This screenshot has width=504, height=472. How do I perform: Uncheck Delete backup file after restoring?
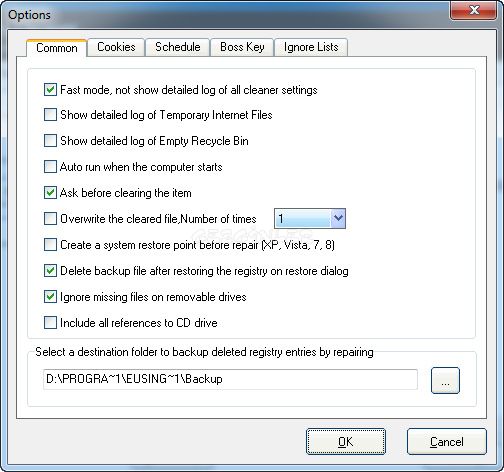[x=50, y=271]
